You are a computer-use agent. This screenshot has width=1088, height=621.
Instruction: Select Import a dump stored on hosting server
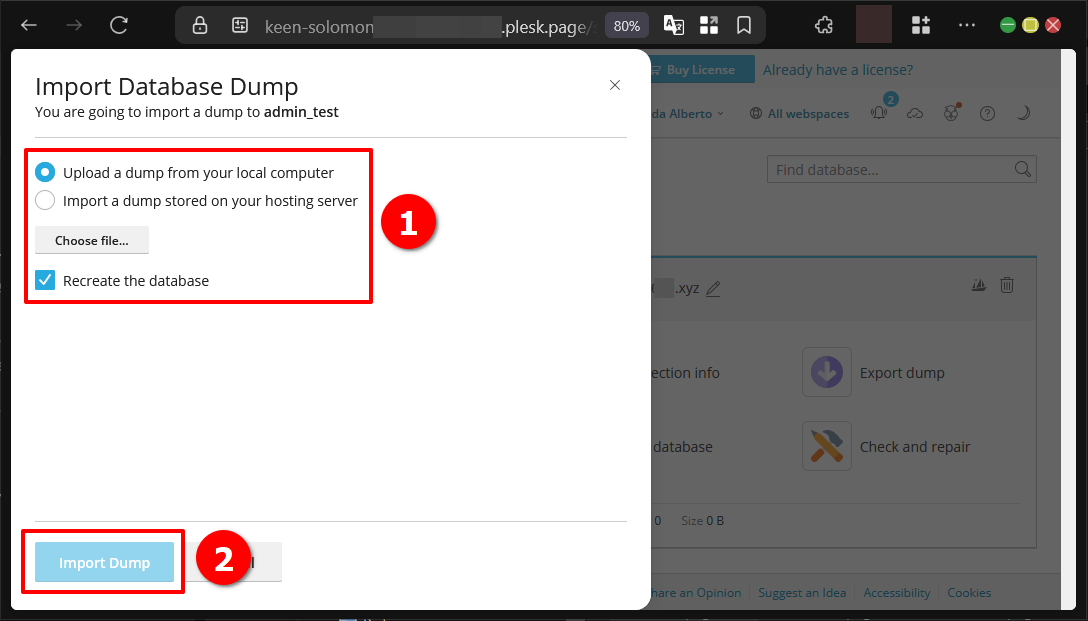point(45,200)
